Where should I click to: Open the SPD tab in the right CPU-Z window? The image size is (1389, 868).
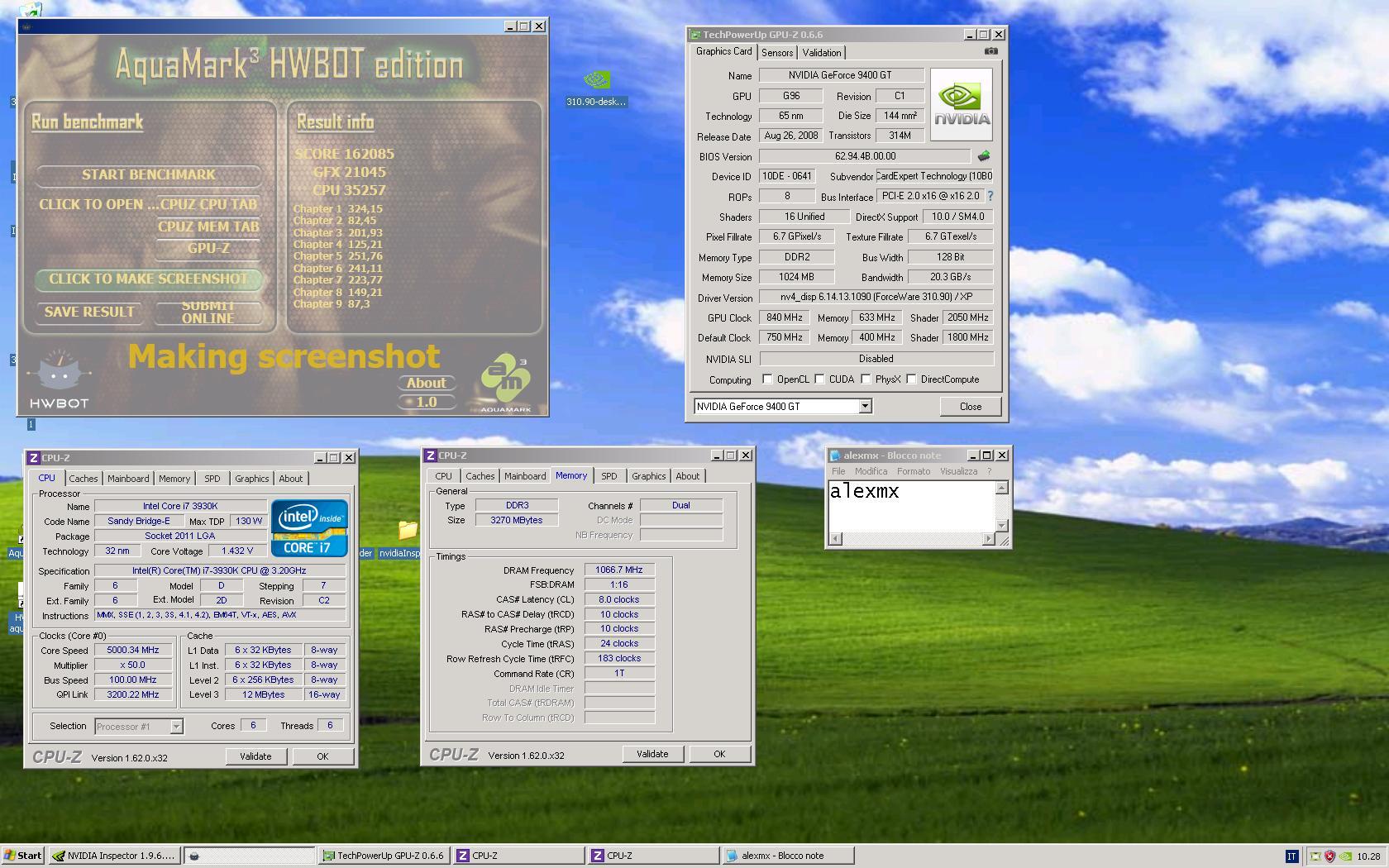pyautogui.click(x=609, y=476)
